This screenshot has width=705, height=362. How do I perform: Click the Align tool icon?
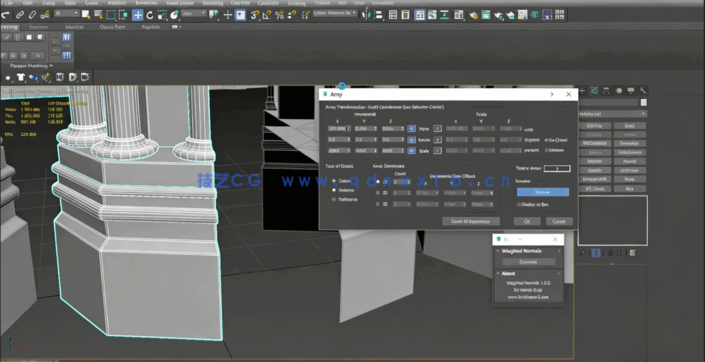[x=379, y=14]
